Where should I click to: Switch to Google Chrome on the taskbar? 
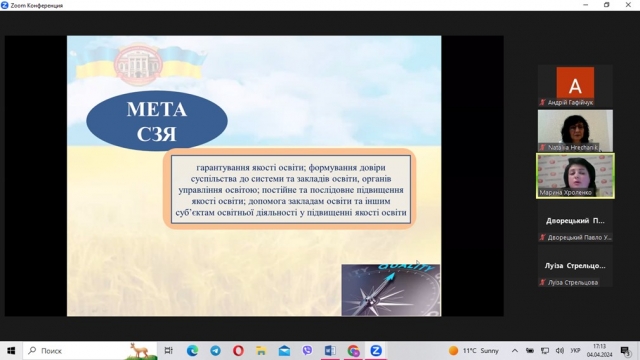click(353, 351)
